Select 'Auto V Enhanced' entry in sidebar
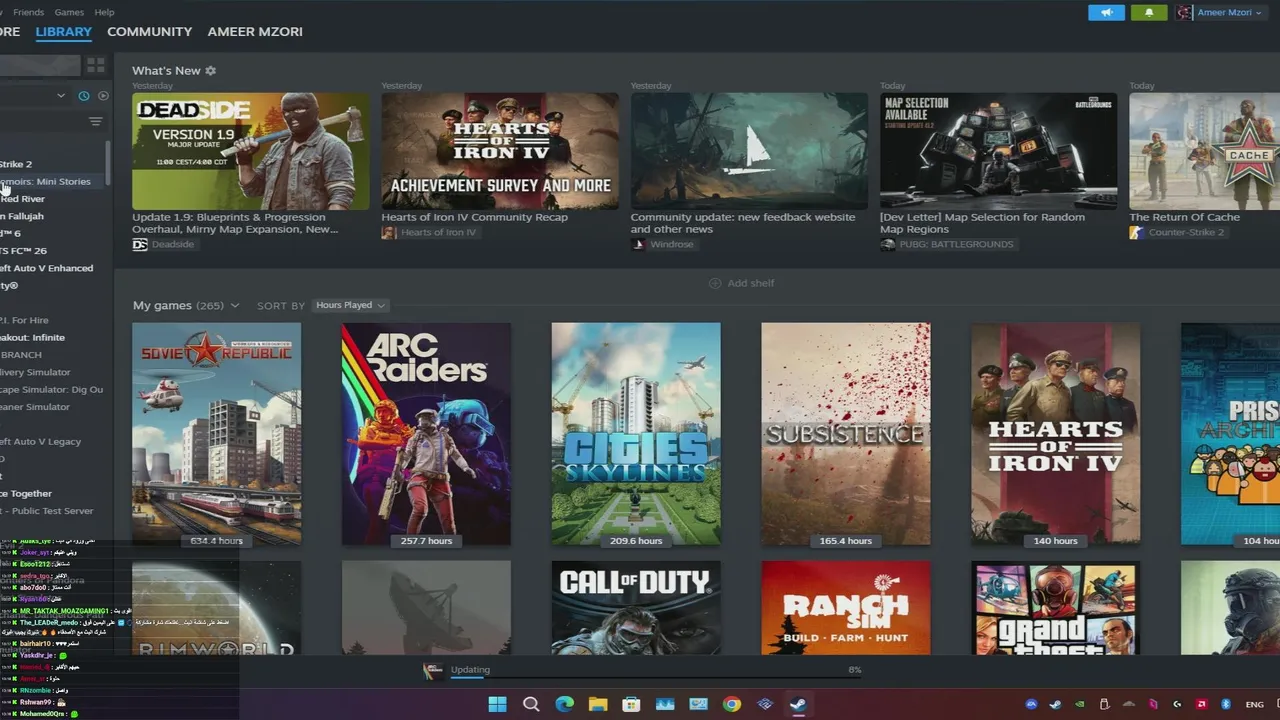 pos(53,268)
